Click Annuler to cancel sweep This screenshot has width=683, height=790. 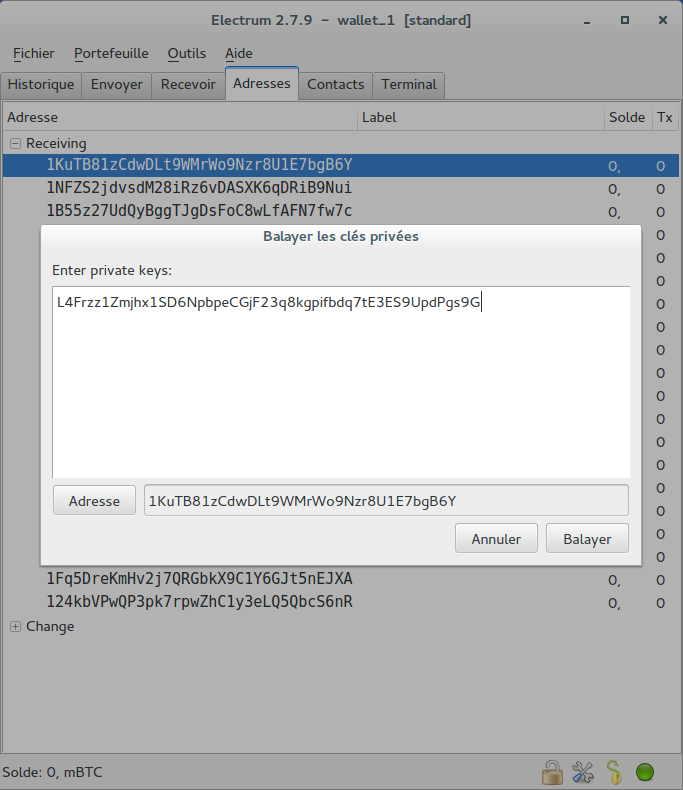tap(496, 539)
